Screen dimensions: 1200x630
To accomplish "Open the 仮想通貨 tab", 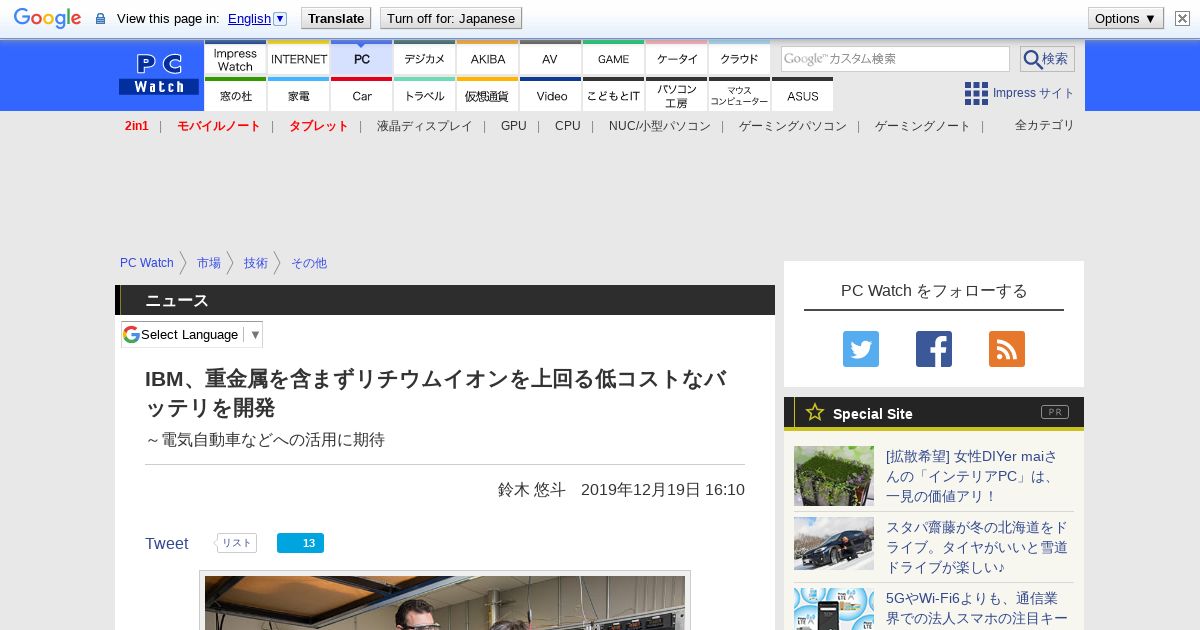I will click(x=488, y=95).
